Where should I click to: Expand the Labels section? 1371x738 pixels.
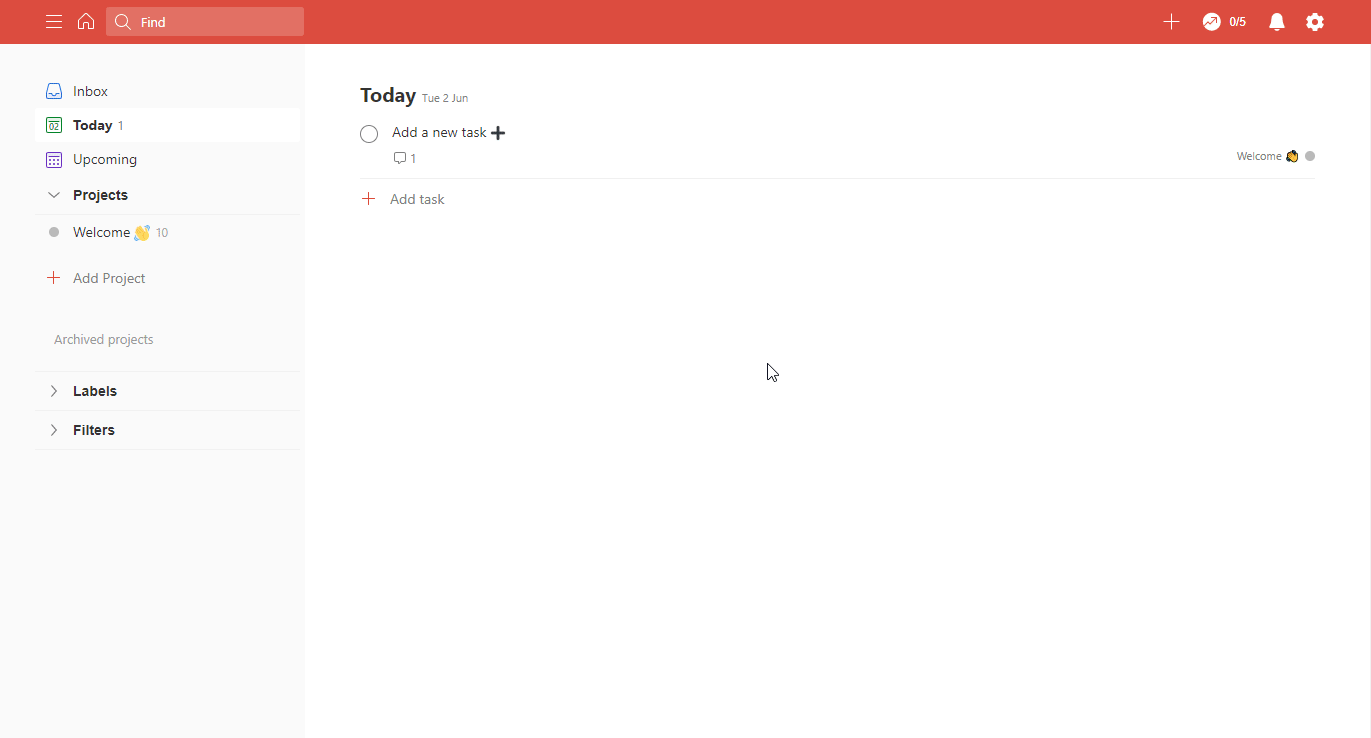53,391
